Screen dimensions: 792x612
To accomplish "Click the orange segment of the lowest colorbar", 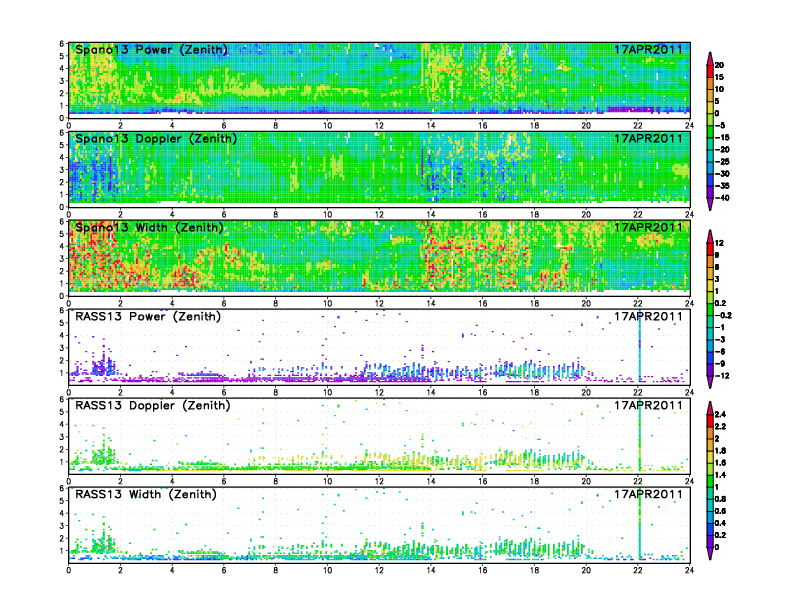I will coord(710,432).
